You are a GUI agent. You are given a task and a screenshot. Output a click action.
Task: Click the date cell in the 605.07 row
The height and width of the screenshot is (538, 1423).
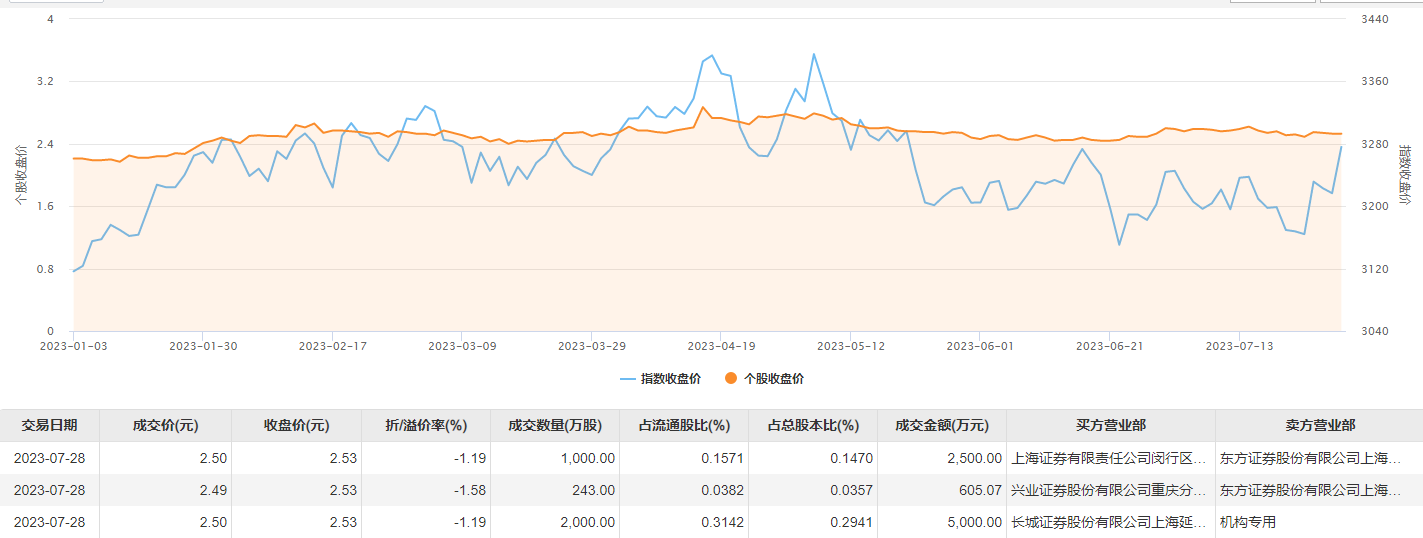50,490
